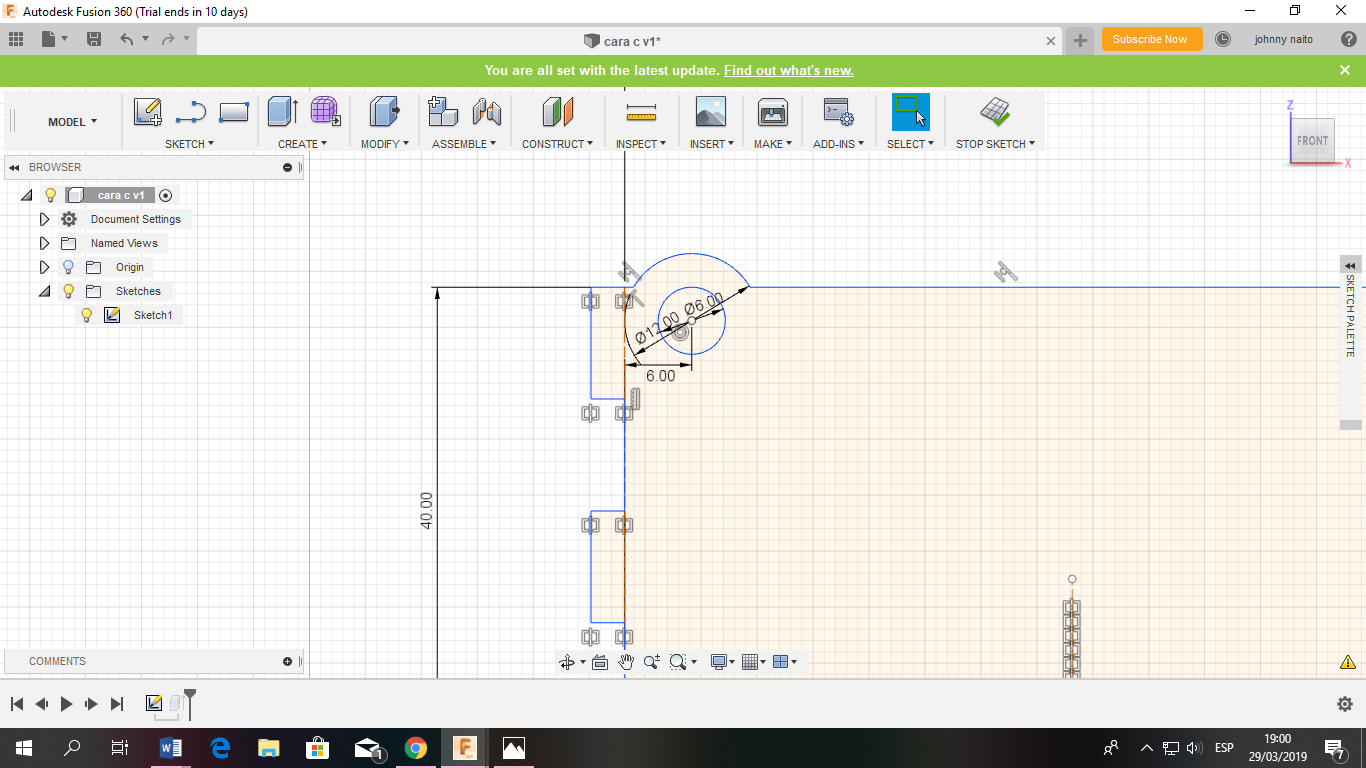Open the MODEL workspace dropdown
The width and height of the screenshot is (1366, 768).
pyautogui.click(x=73, y=122)
